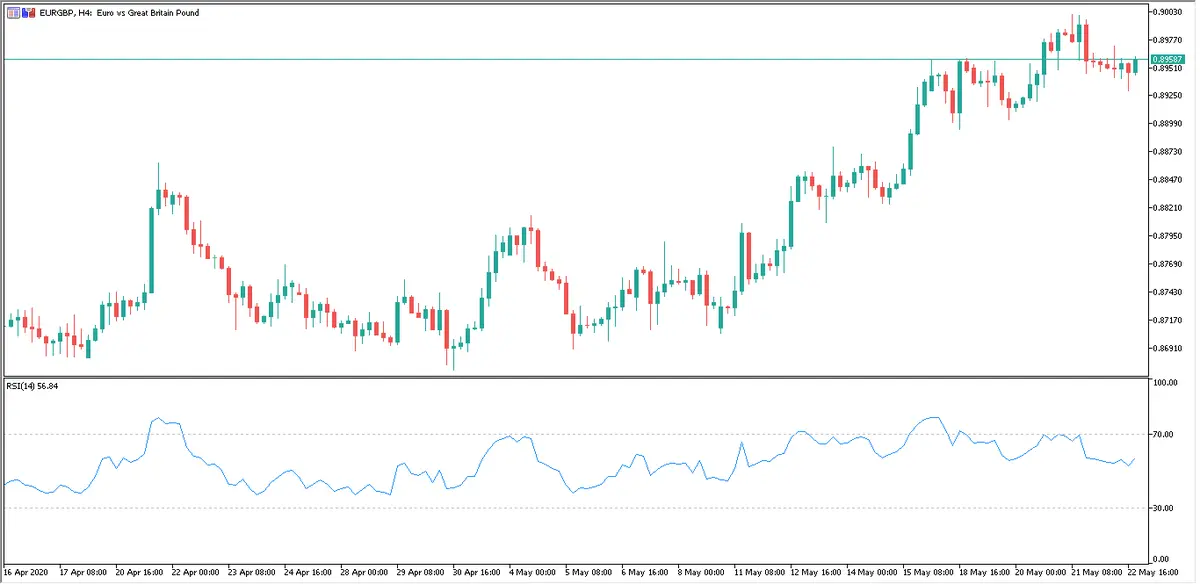Click the RSI 70.00 level label

point(1162,434)
